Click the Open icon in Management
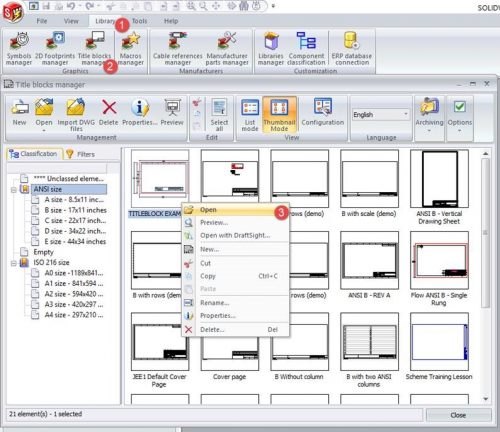 tap(44, 108)
